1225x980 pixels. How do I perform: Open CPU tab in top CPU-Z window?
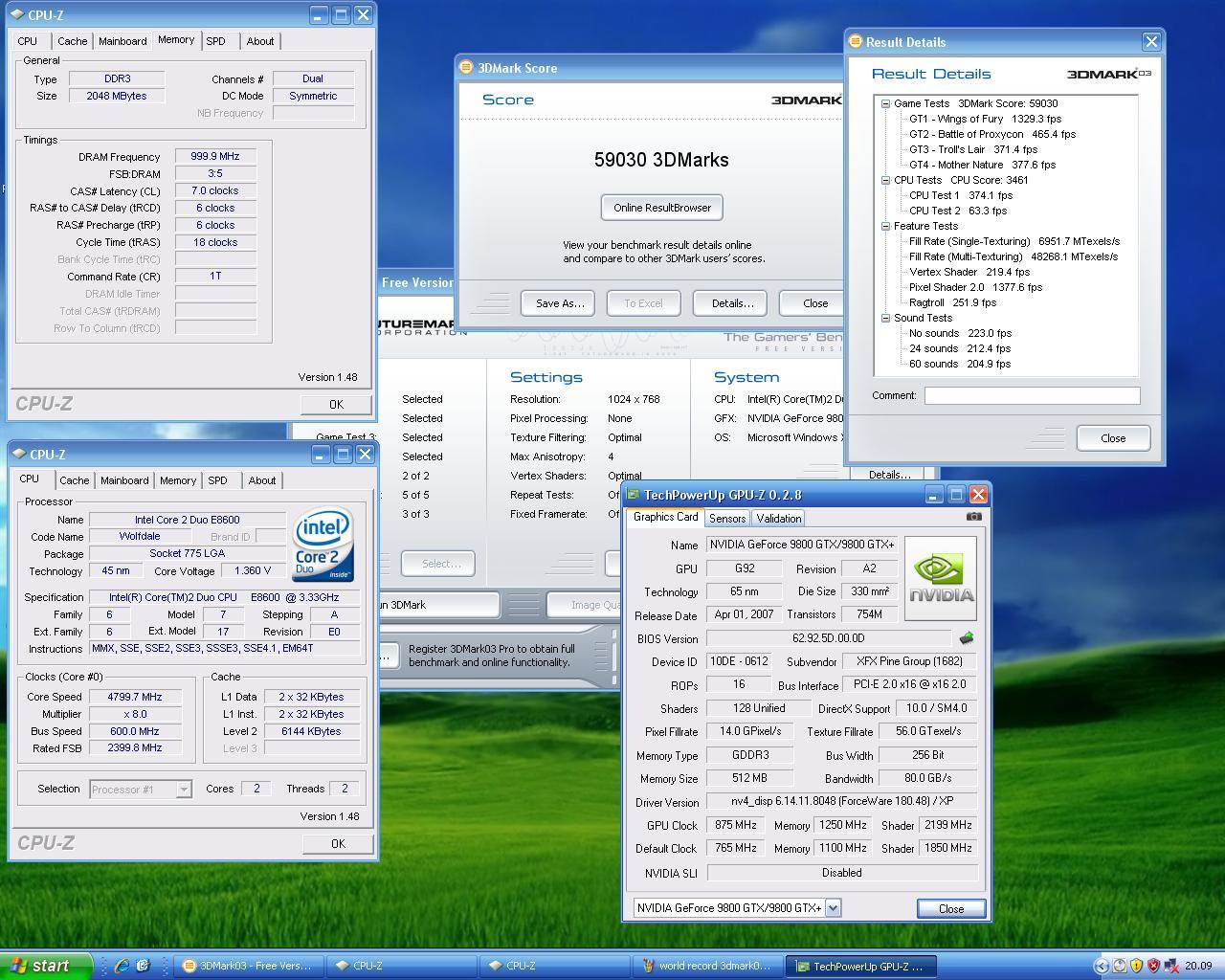point(28,41)
